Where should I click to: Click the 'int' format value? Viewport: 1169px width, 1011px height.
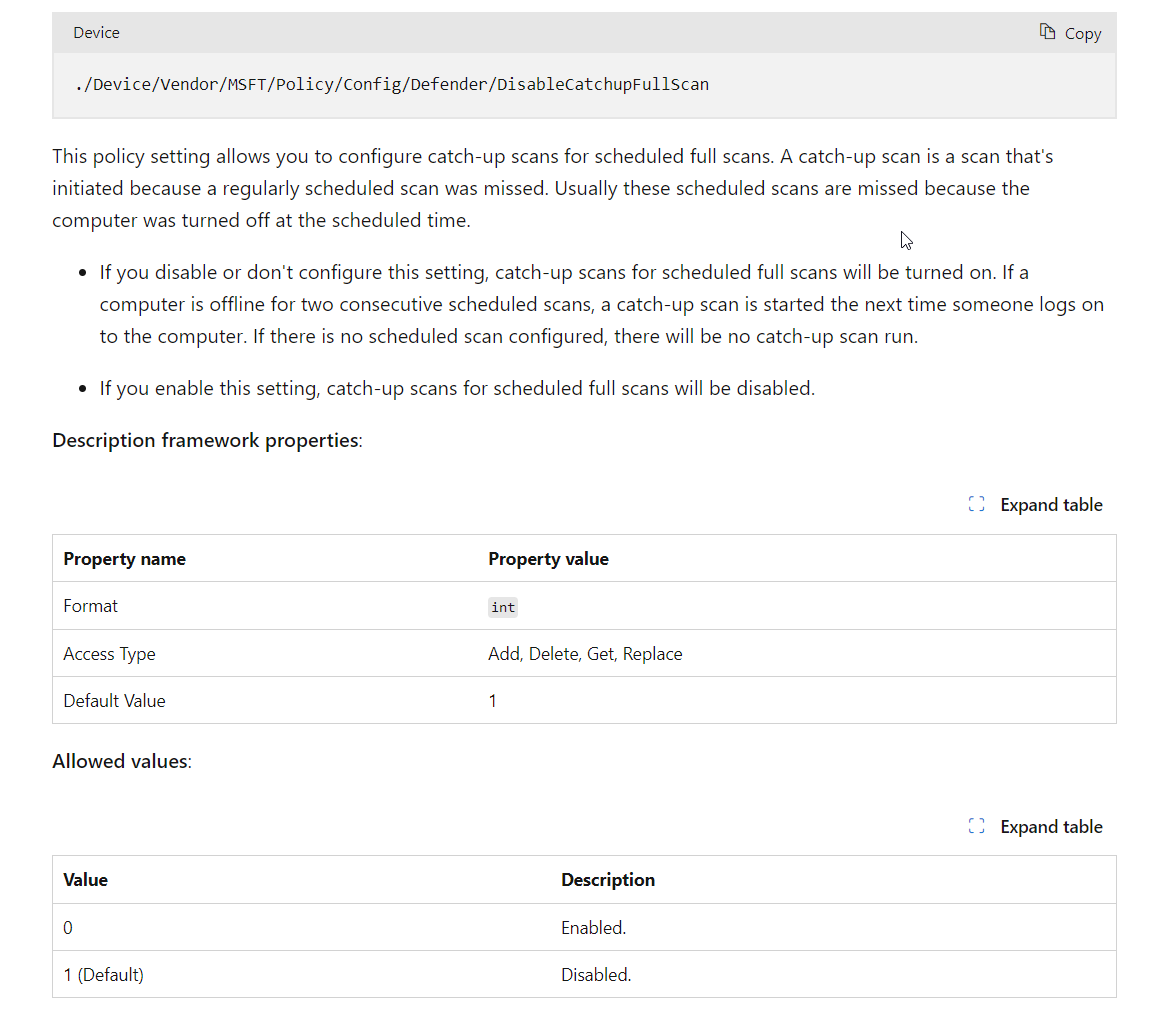(503, 607)
